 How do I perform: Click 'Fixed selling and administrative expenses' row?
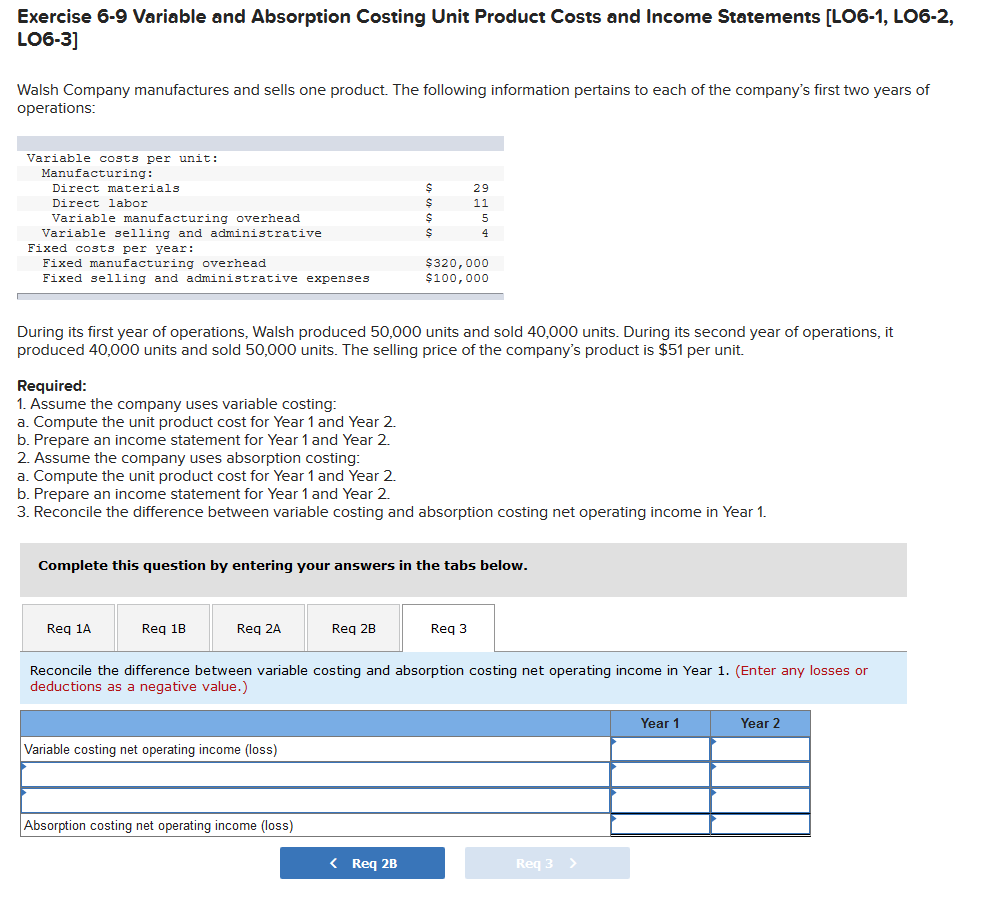point(260,278)
